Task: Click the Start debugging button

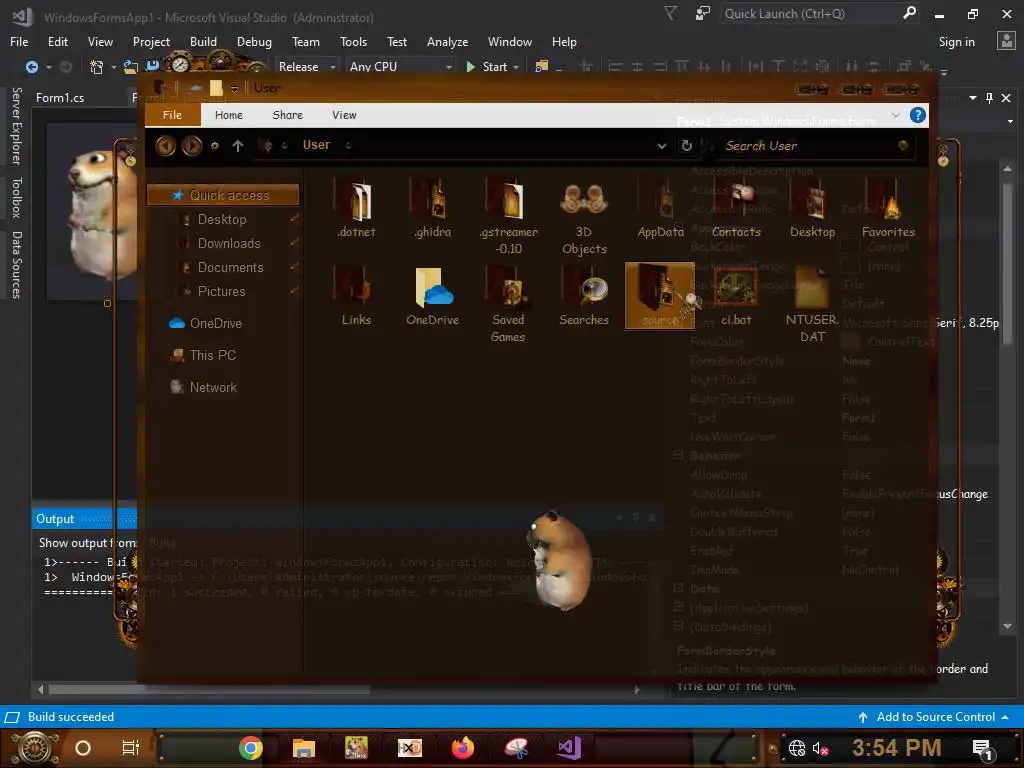Action: (x=487, y=67)
